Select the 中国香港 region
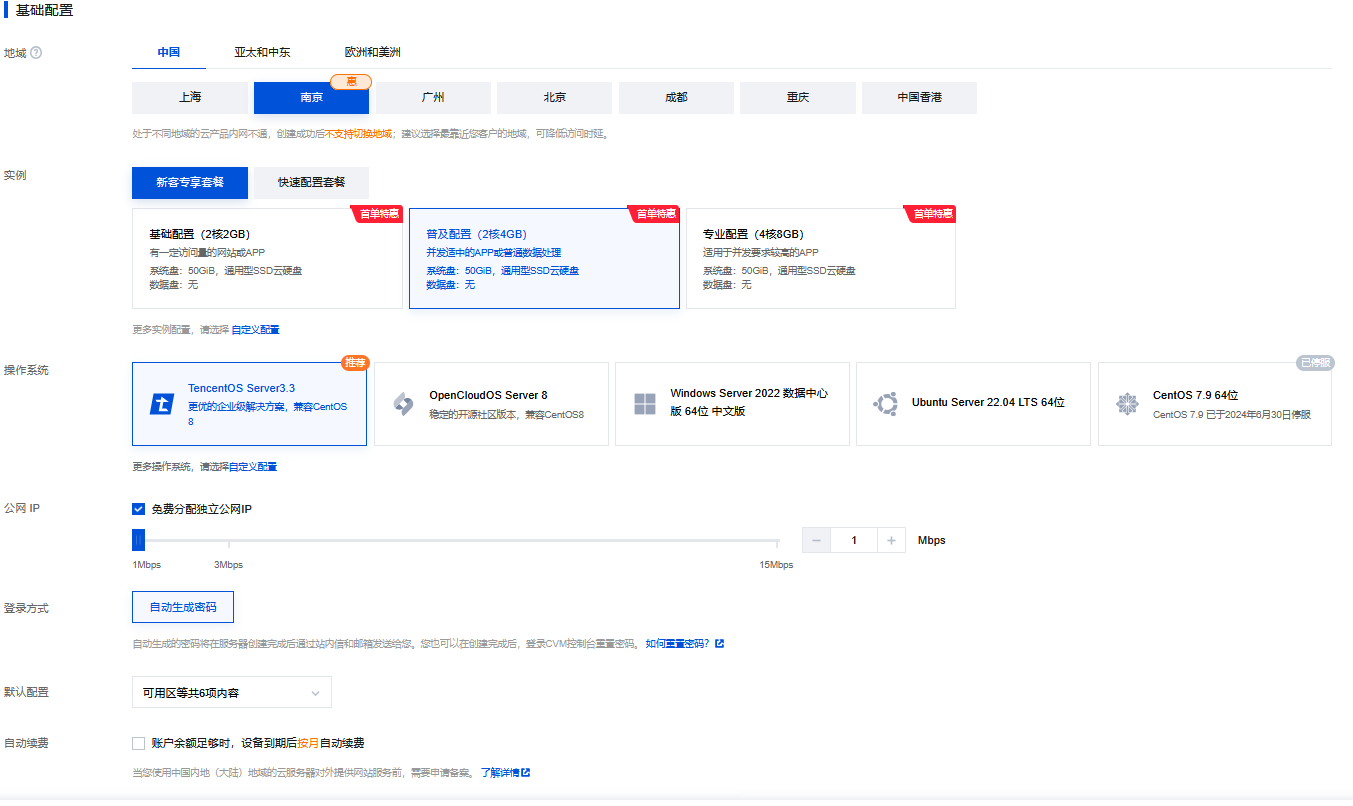 919,98
